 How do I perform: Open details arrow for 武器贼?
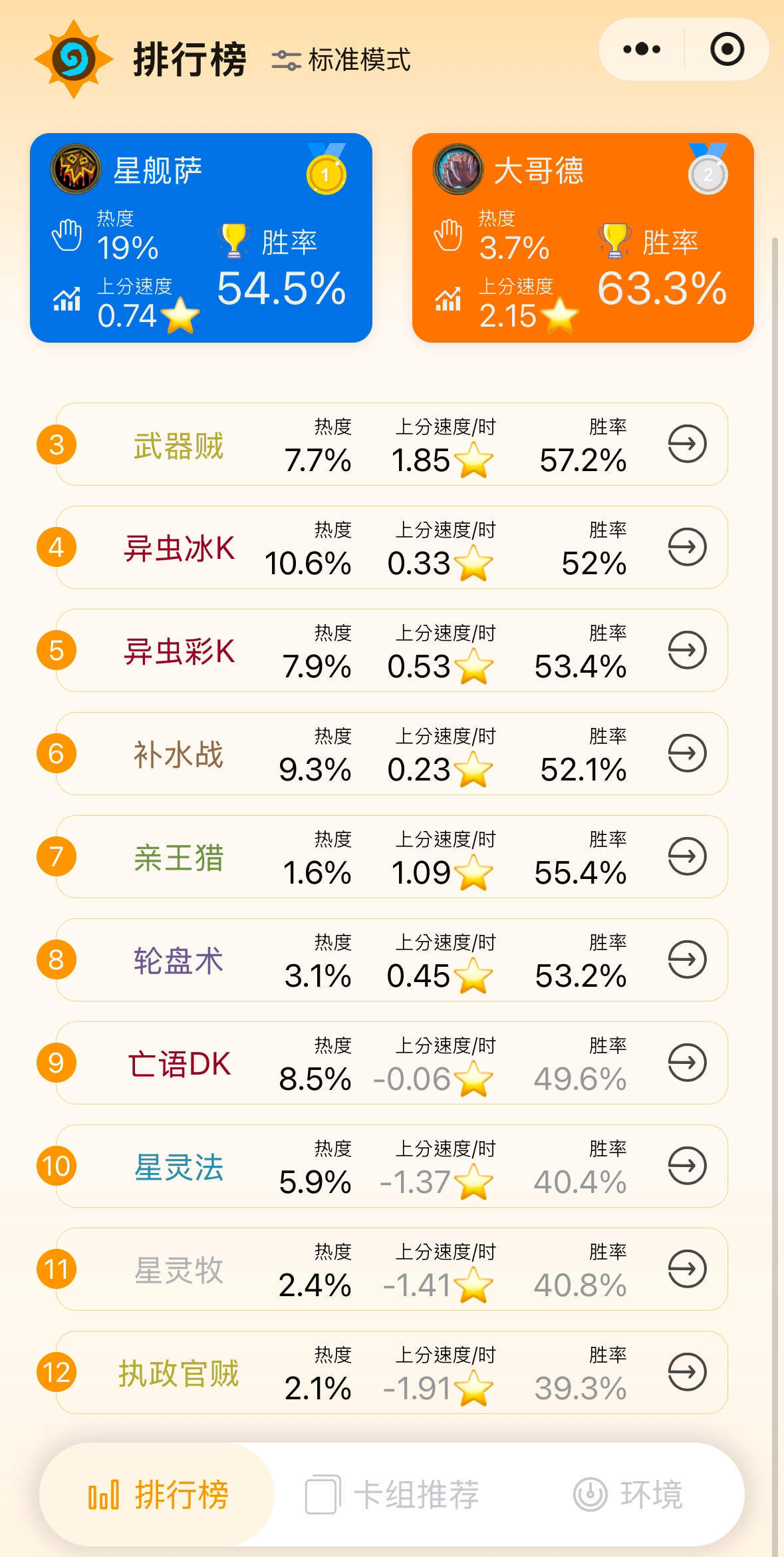point(686,444)
